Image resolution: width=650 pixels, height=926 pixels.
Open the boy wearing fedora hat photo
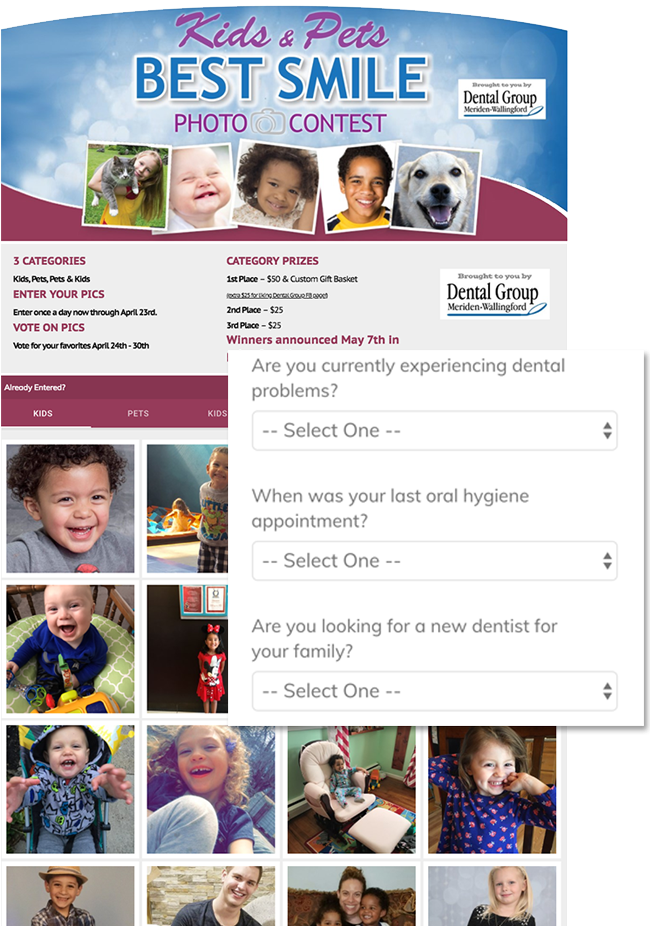coord(70,896)
